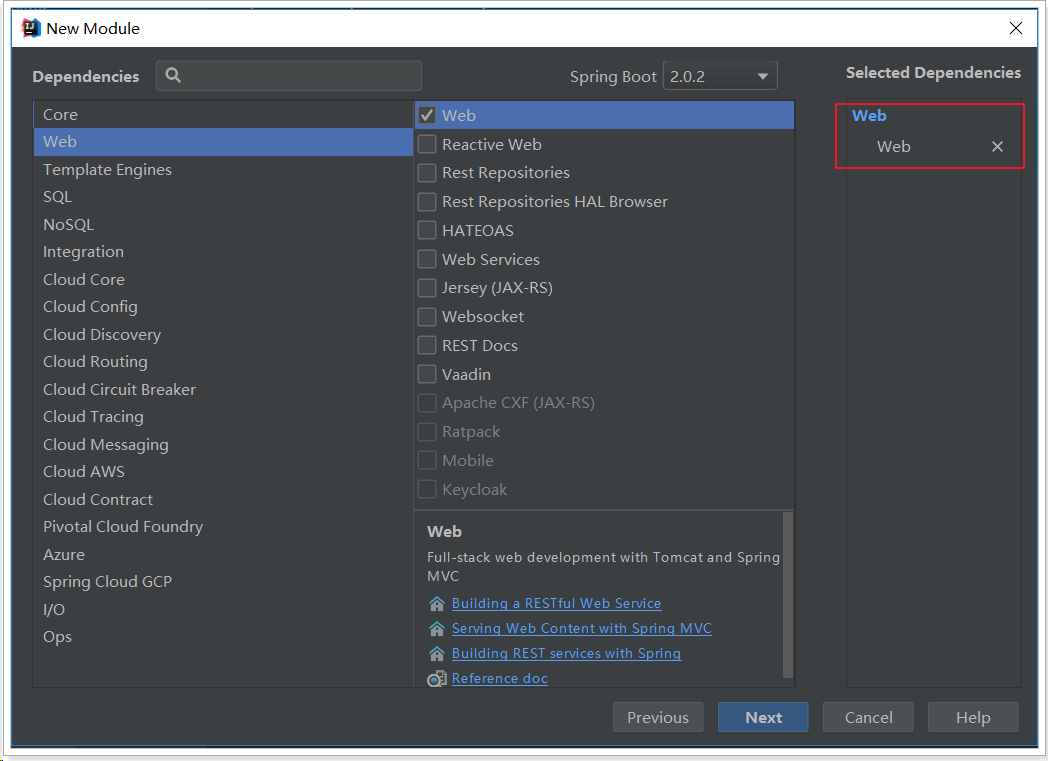Viewport: 1048px width, 761px height.
Task: Click the search magnifier icon
Action: [x=173, y=75]
